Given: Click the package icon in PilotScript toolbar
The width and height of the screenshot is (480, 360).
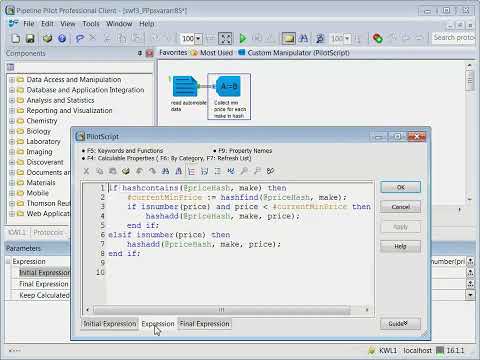Looking at the screenshot, I should coord(126,171).
